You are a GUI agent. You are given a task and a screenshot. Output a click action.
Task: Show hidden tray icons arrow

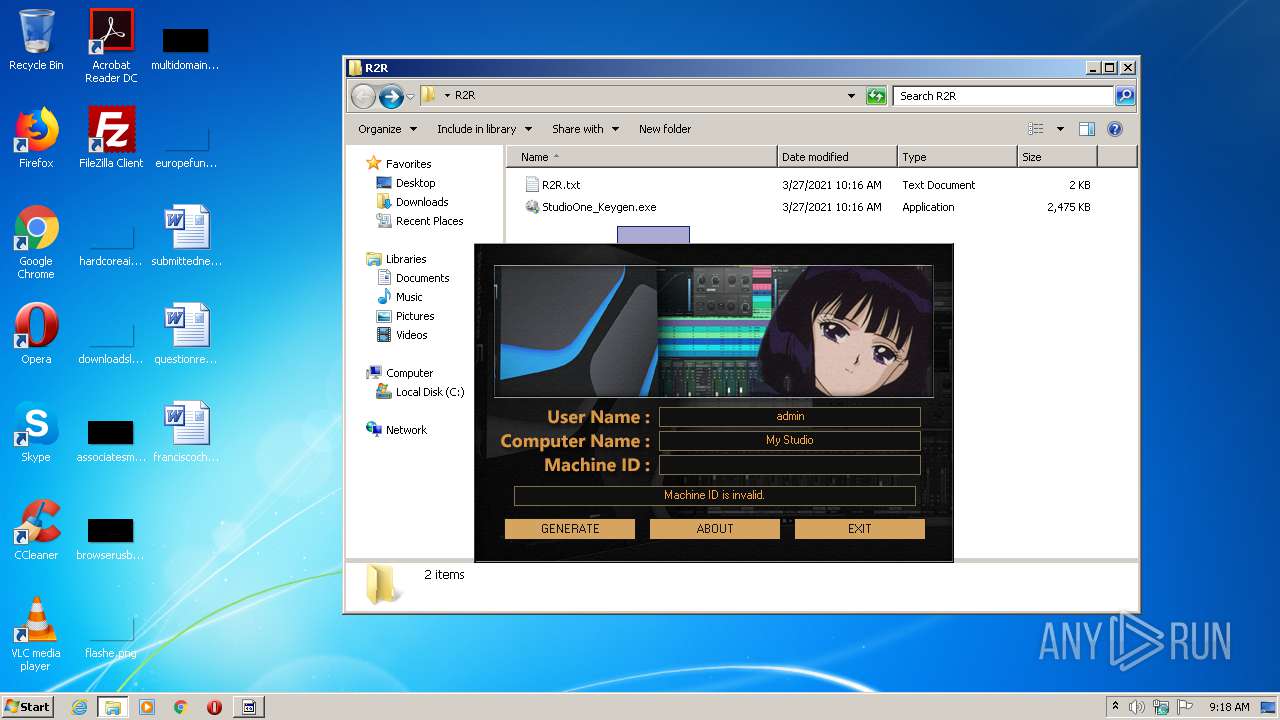[x=1116, y=706]
